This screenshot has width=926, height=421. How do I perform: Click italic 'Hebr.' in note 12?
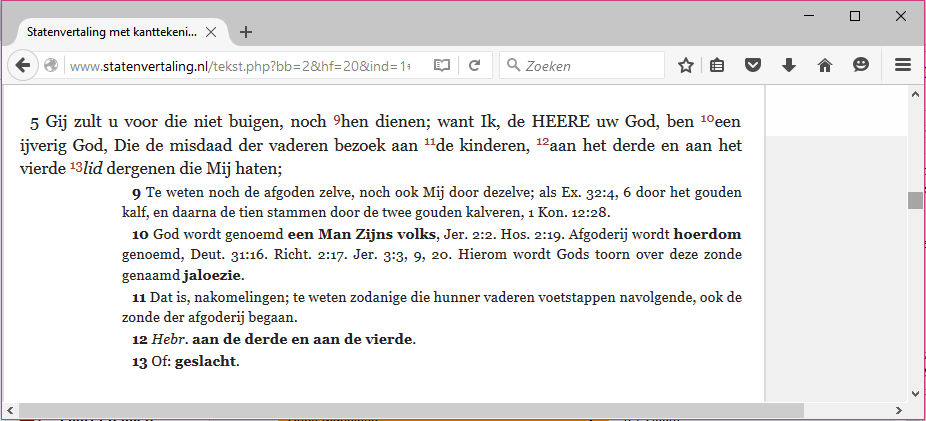click(x=170, y=340)
